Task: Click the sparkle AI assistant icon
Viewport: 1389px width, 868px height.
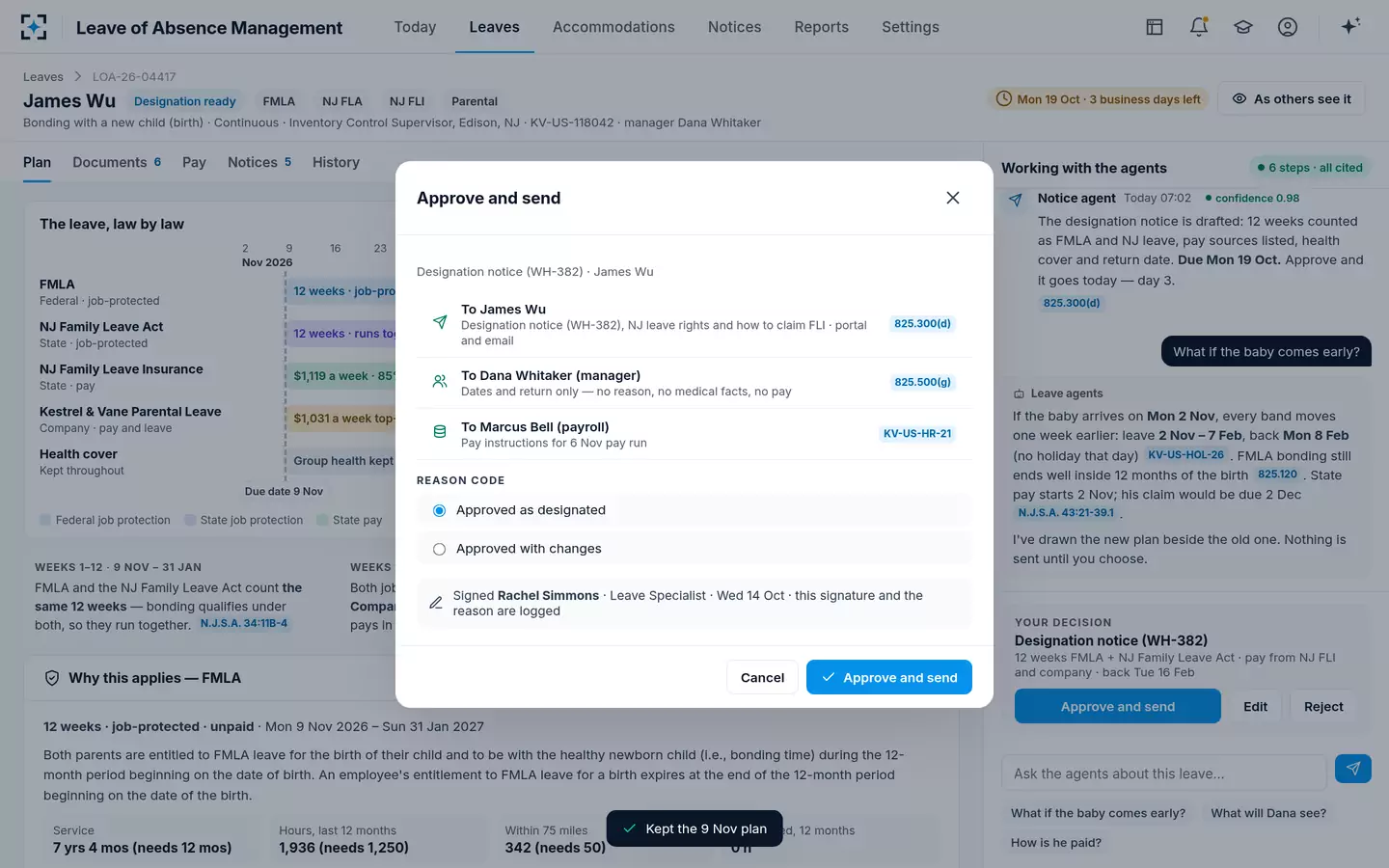Action: tap(1350, 26)
